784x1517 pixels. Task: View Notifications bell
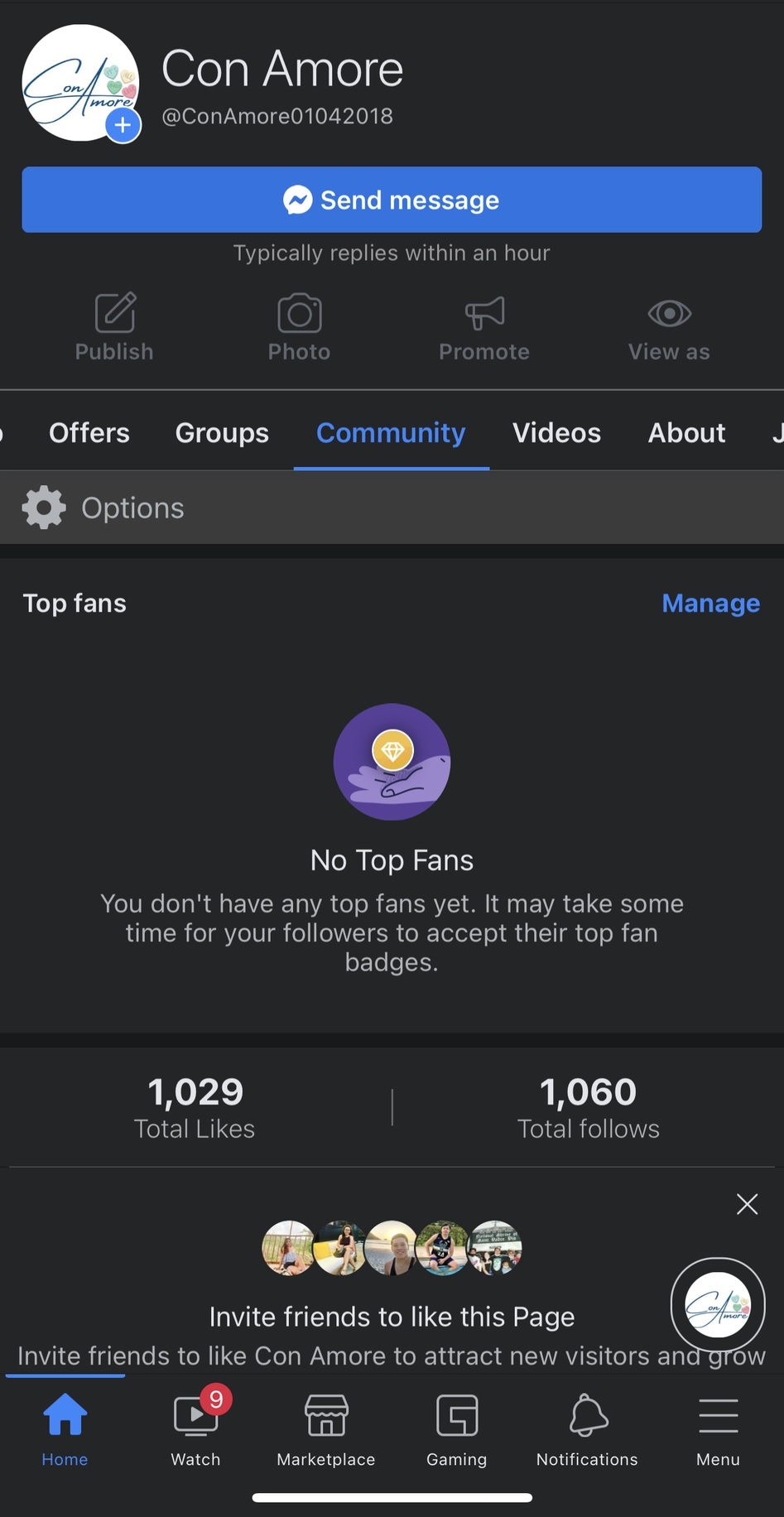(x=588, y=1426)
